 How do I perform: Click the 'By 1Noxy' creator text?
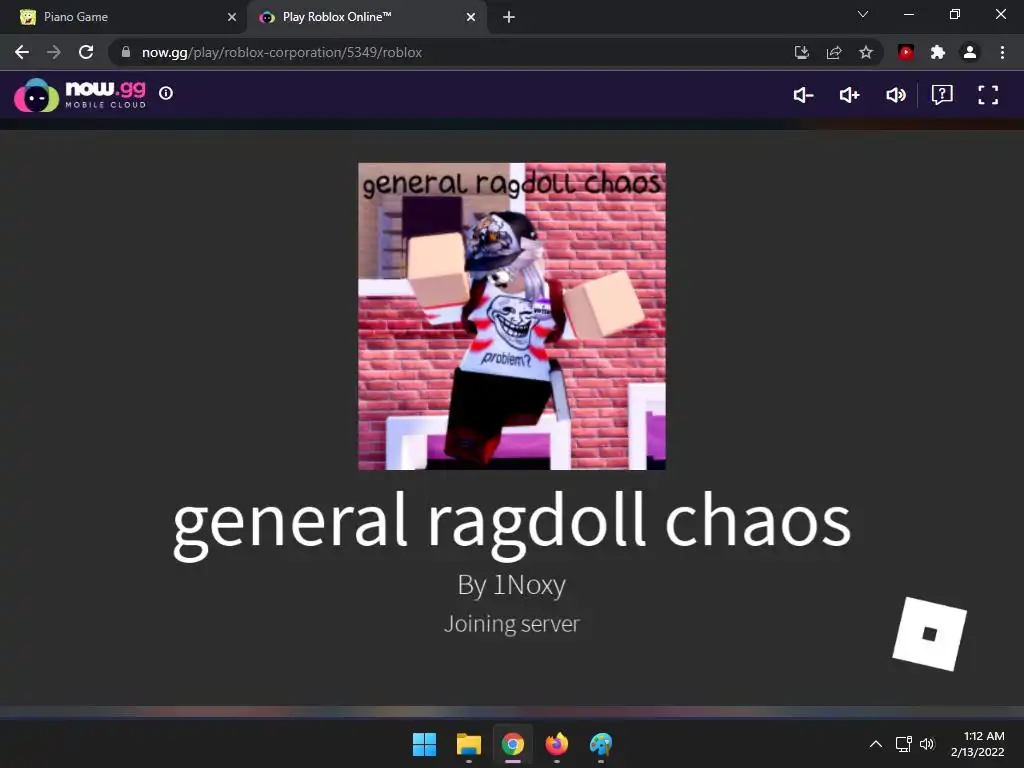pyautogui.click(x=512, y=584)
